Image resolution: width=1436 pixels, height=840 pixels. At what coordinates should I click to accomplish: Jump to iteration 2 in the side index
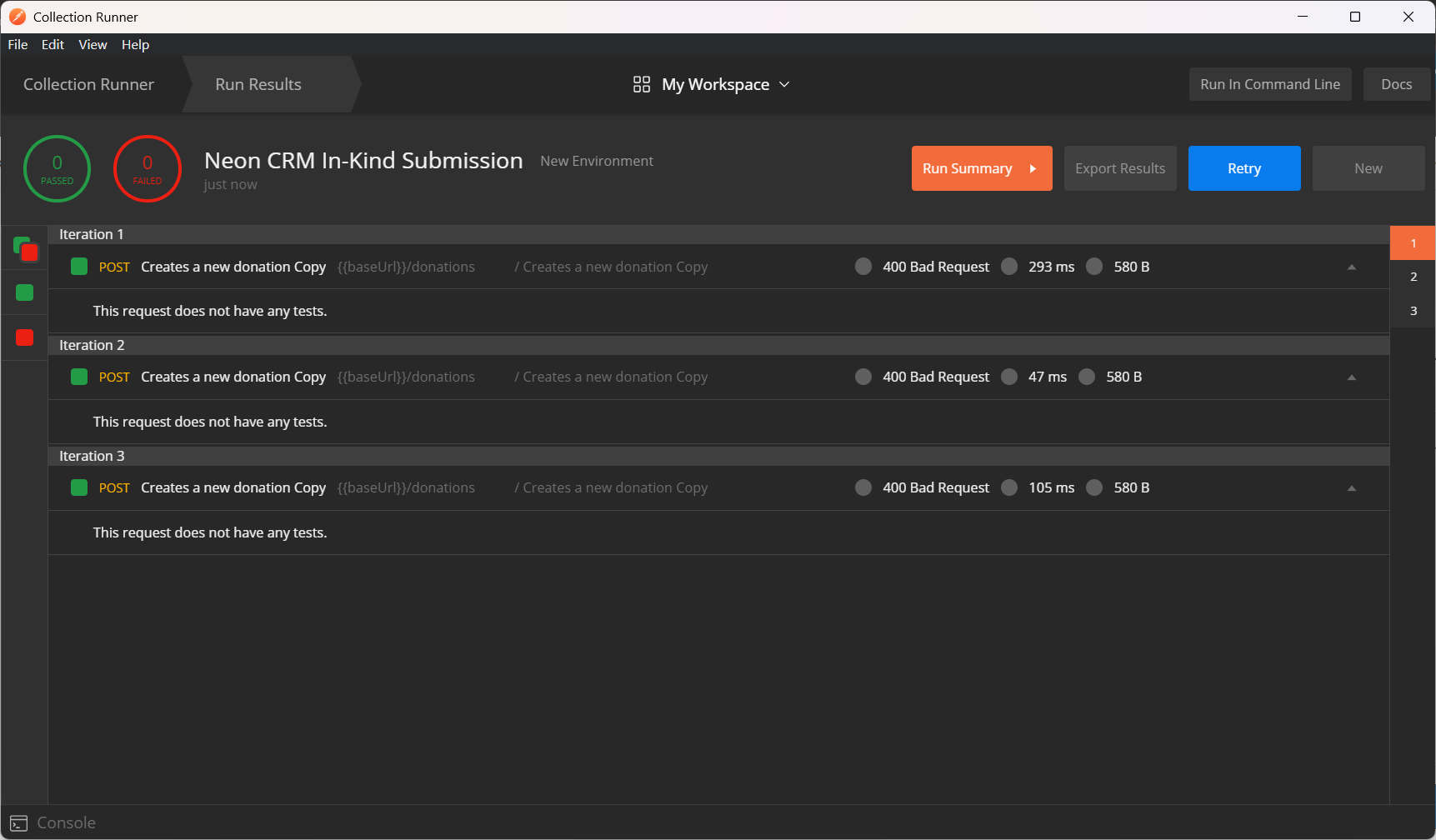1413,277
